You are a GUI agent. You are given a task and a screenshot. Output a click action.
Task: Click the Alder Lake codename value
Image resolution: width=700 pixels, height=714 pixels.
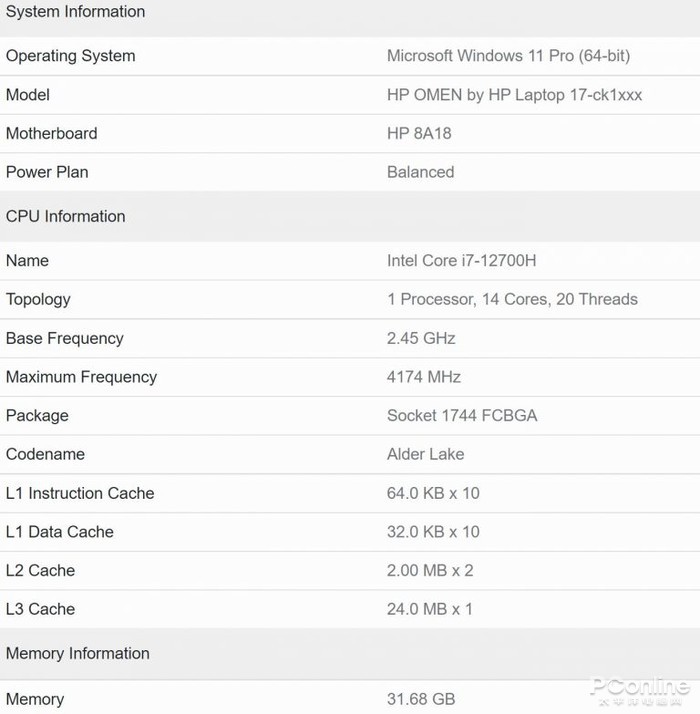[425, 454]
